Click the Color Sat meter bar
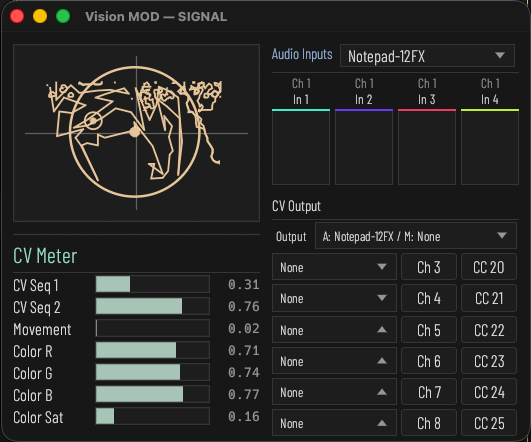The height and width of the screenshot is (442, 531). pos(153,416)
